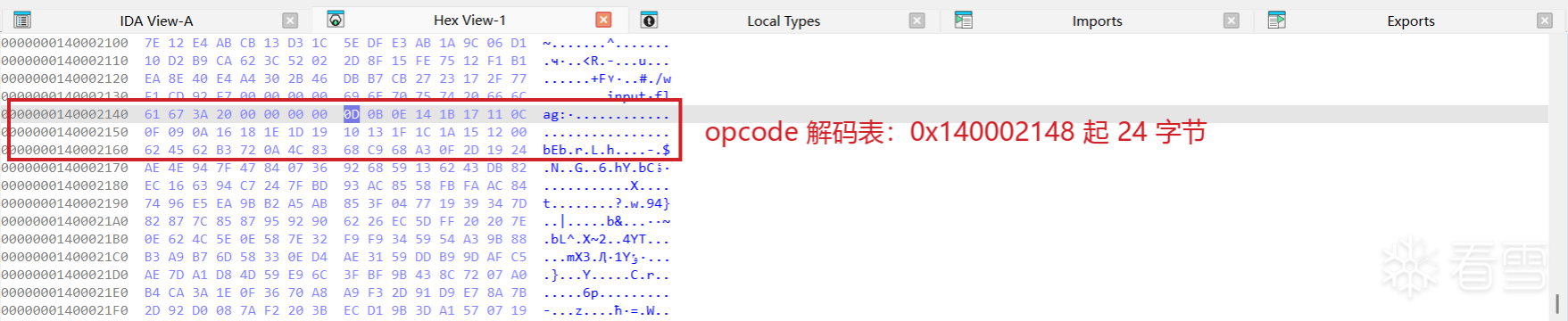Open the Exports tab
Image resolution: width=1568 pixels, height=321 pixels.
1411,21
